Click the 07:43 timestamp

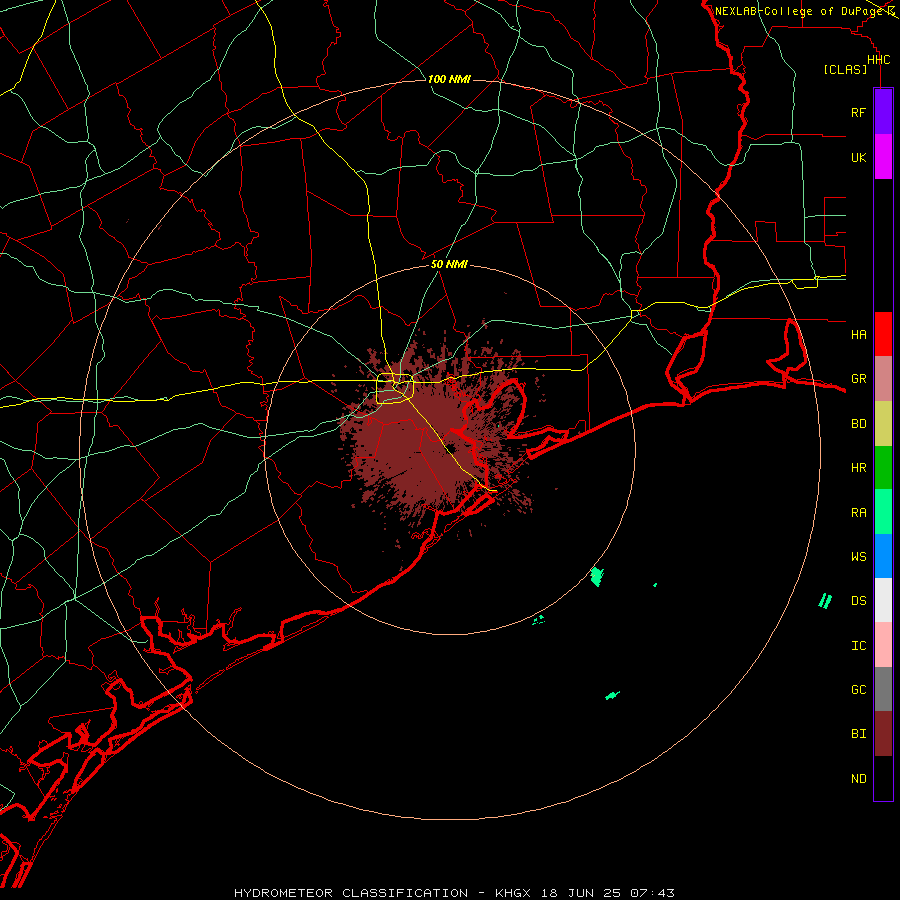(652, 893)
